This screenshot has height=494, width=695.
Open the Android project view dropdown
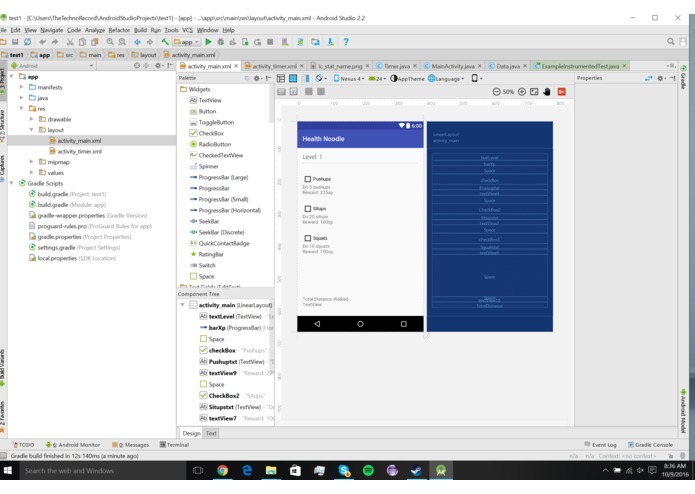point(51,66)
